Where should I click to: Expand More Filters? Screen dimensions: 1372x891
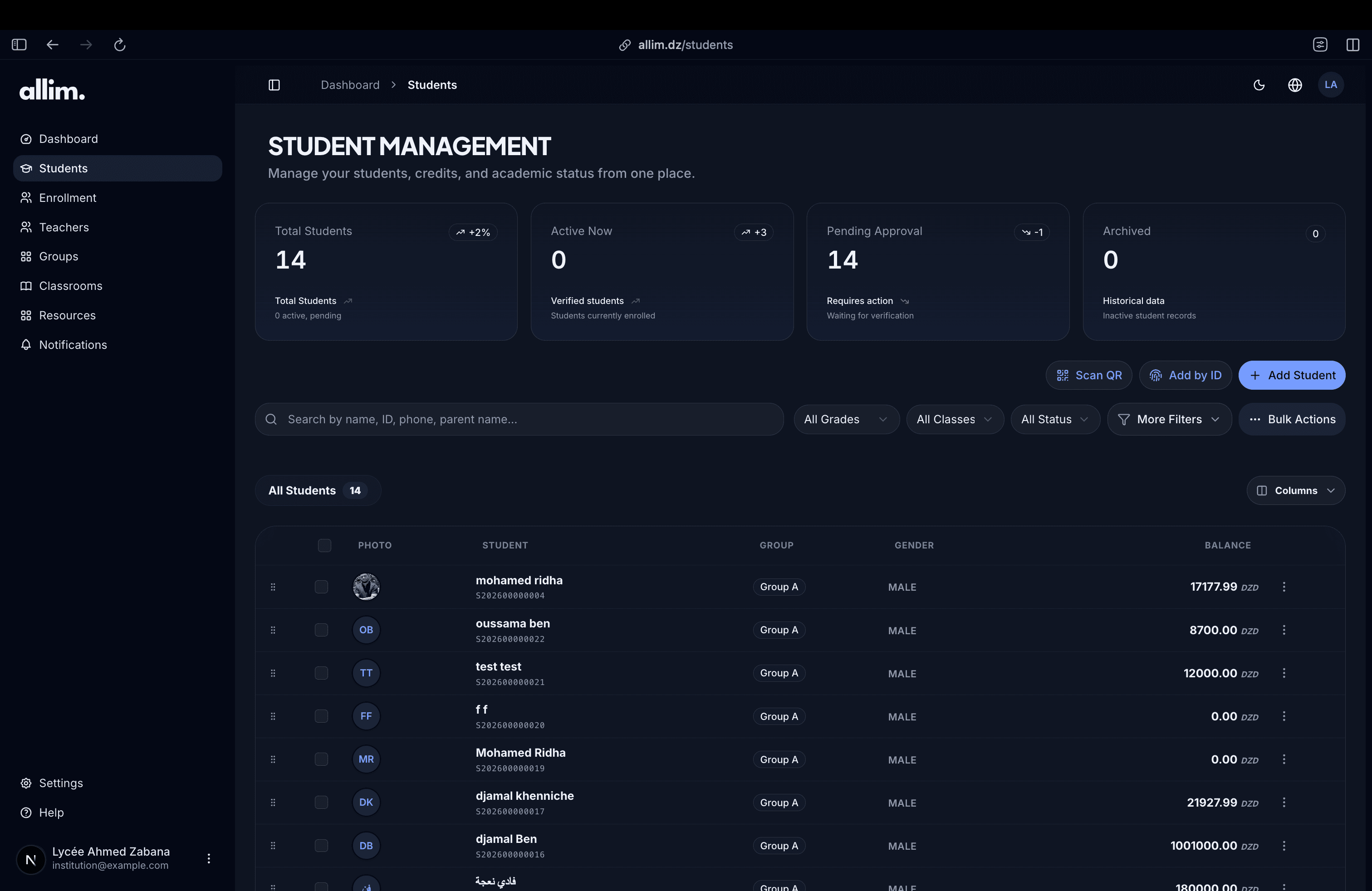coord(1169,419)
